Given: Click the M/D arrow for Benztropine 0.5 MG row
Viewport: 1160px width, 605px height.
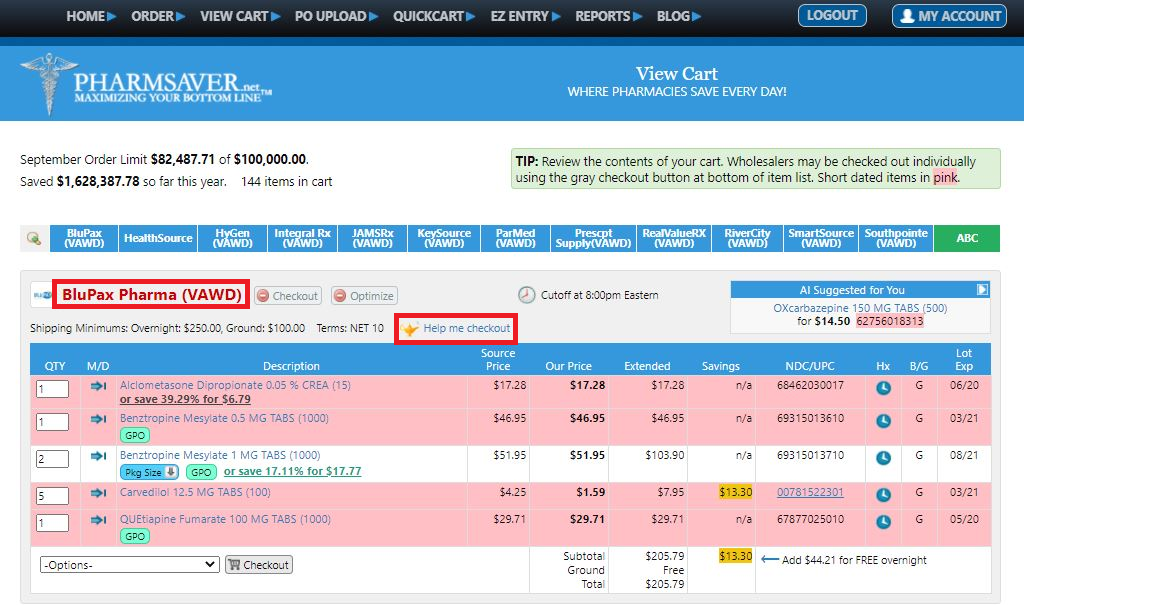Looking at the screenshot, I should (x=98, y=419).
